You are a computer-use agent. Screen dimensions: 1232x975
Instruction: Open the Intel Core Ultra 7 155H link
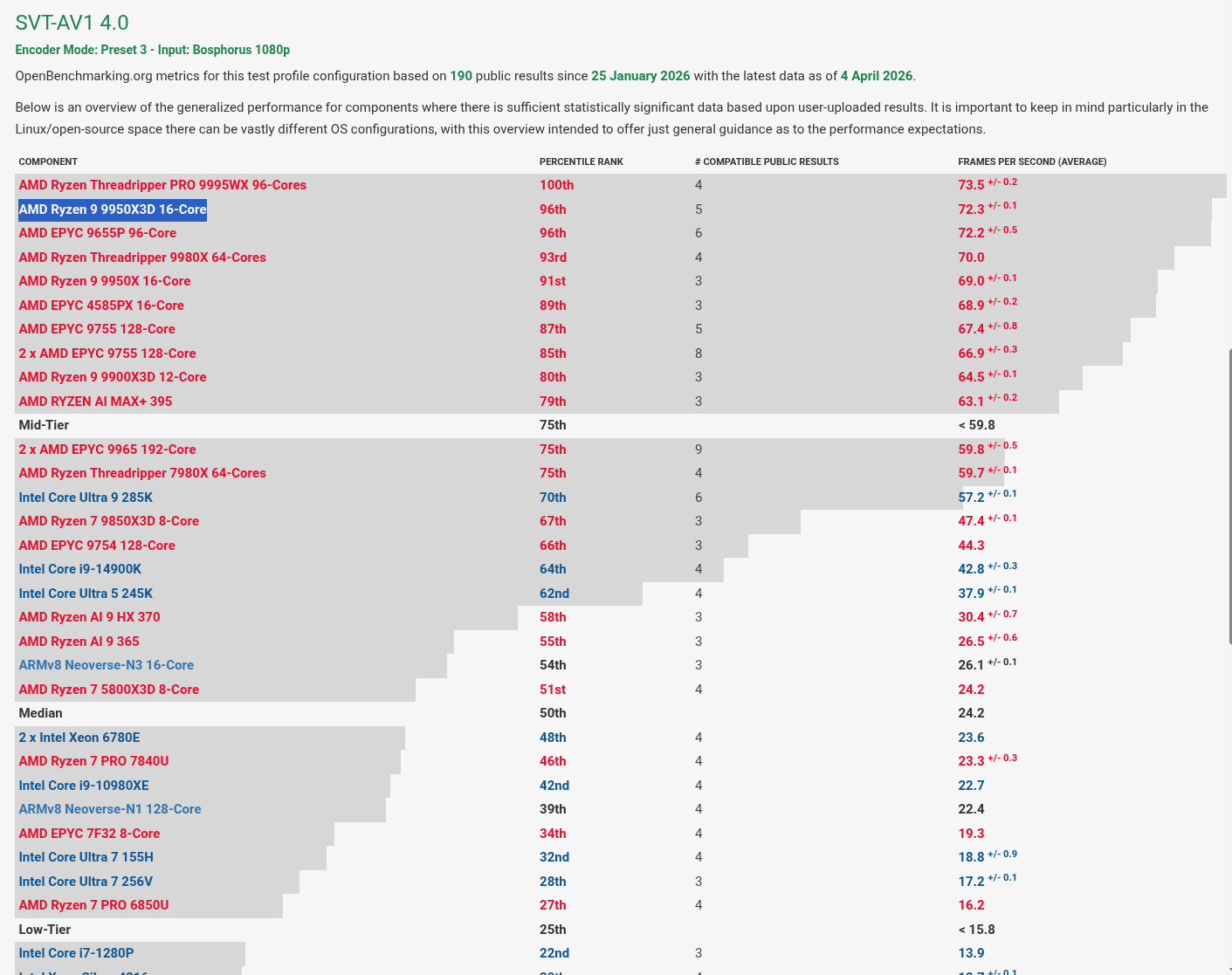[86, 857]
